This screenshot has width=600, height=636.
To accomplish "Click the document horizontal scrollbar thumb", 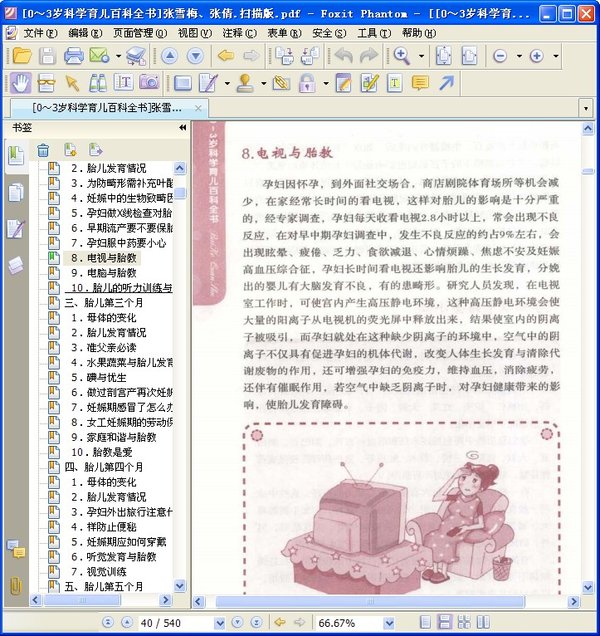I will (x=370, y=601).
